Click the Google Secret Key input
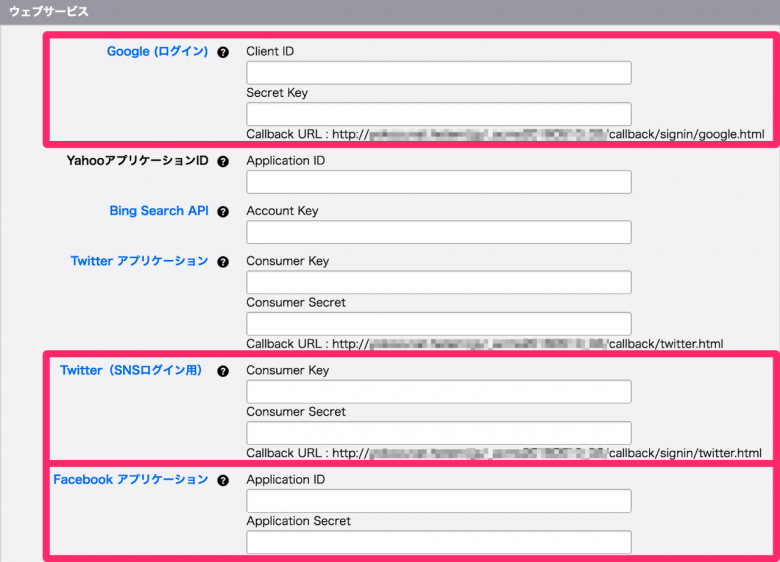The height and width of the screenshot is (562, 780). (438, 114)
